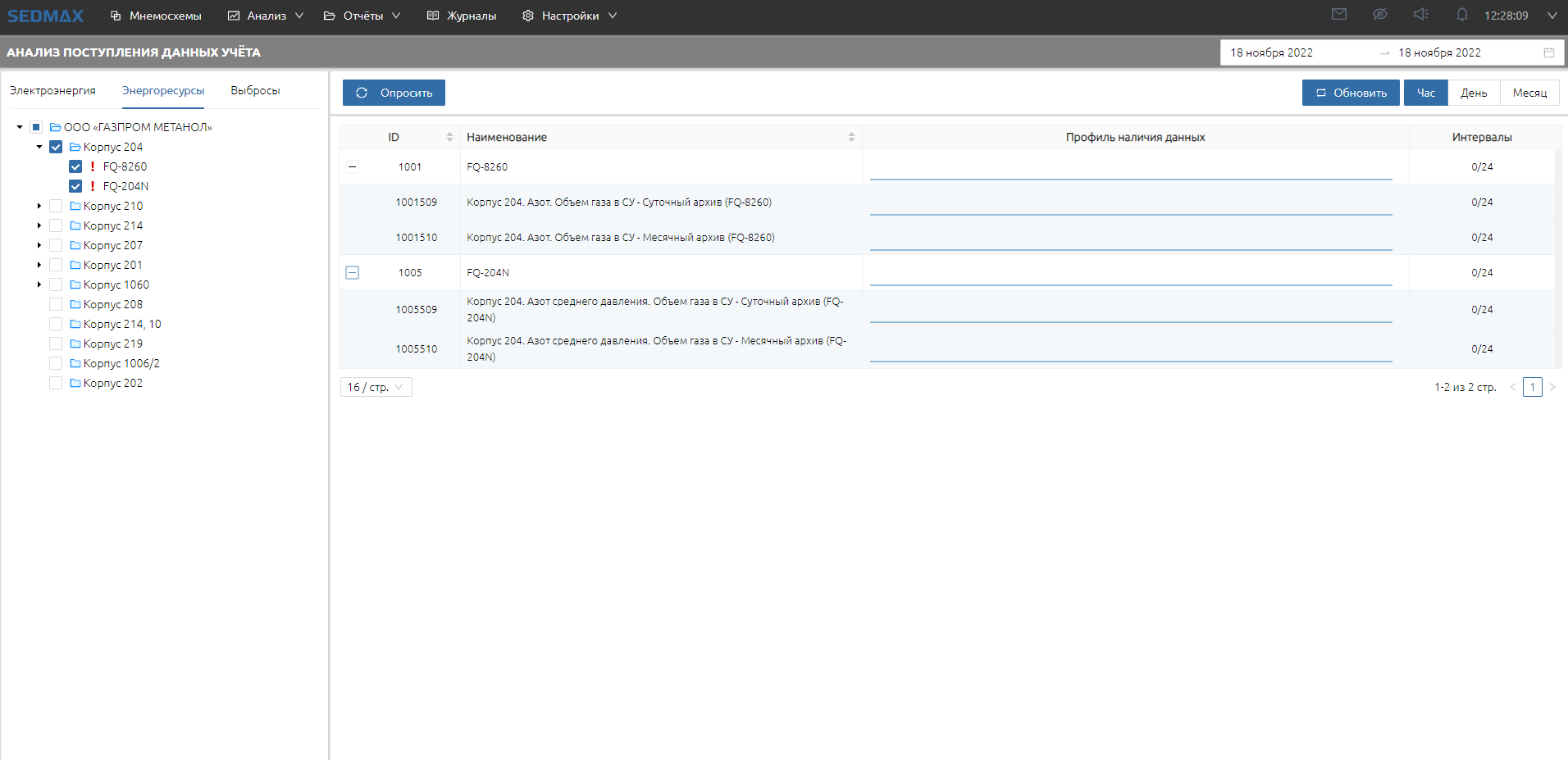Open the notifications bell icon
The height and width of the screenshot is (760, 1568).
[1461, 15]
